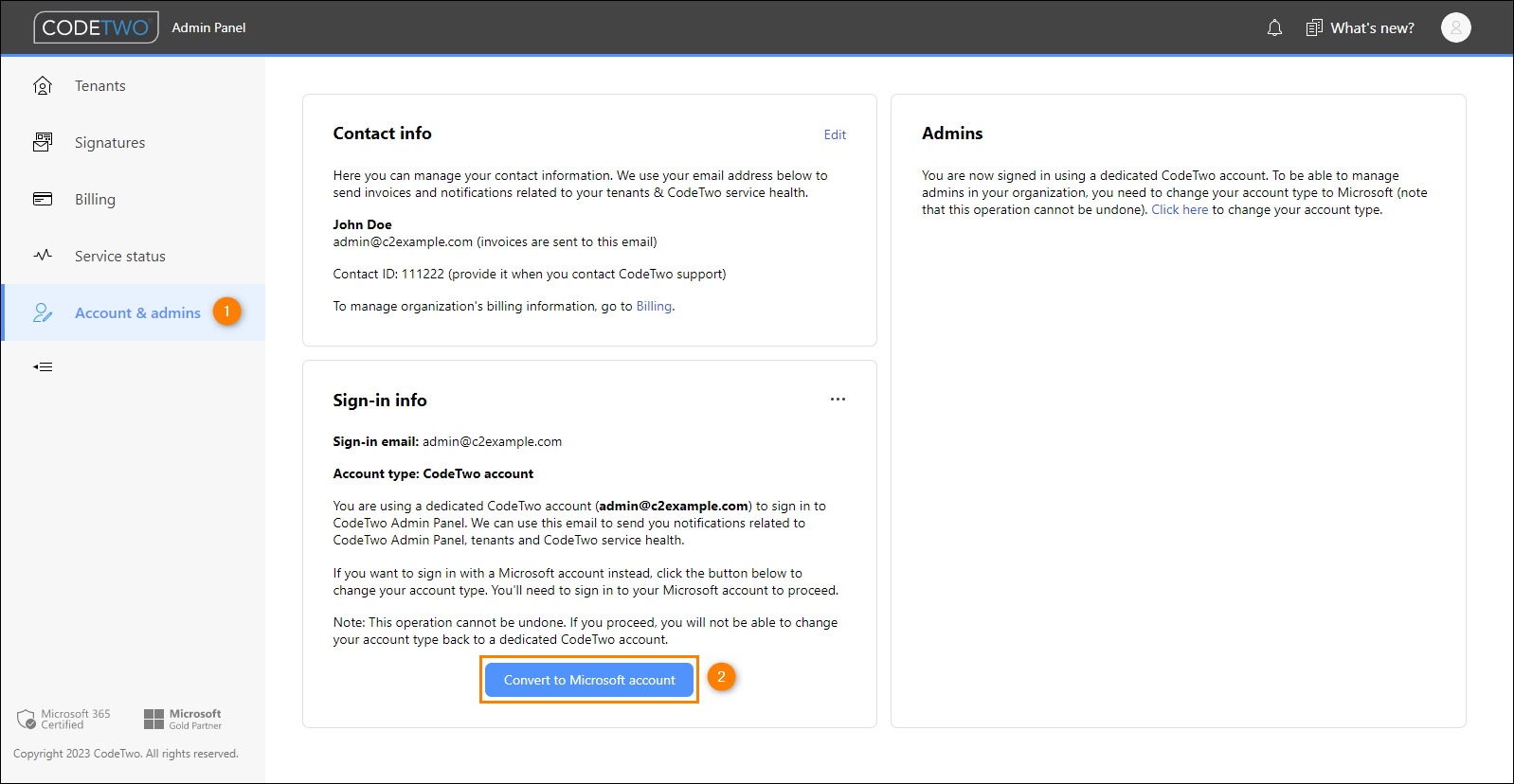The image size is (1514, 784).
Task: Click here to change account type
Action: (1180, 209)
